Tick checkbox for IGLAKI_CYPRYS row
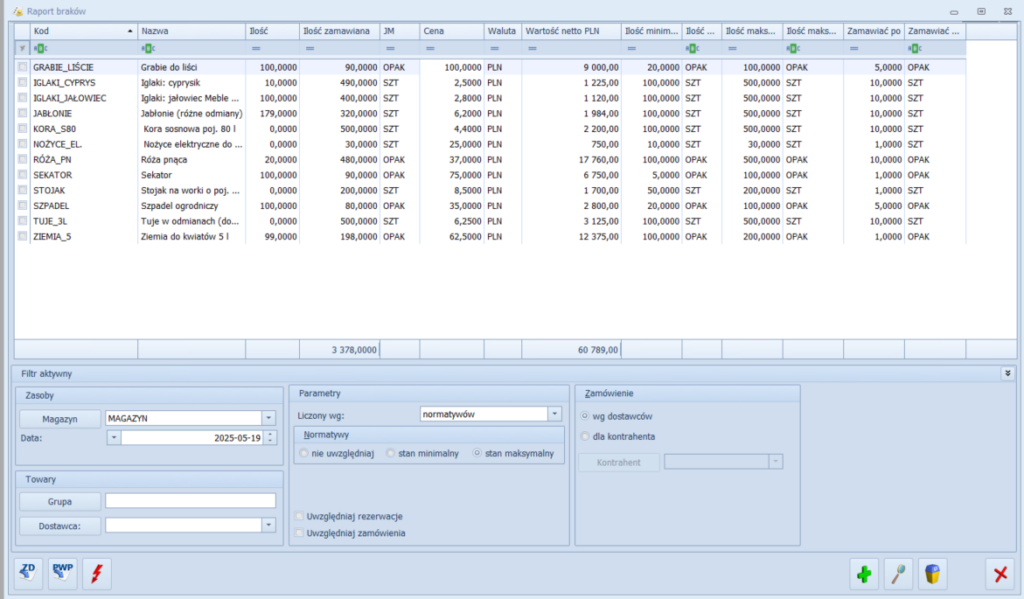1024x599 pixels. coord(23,83)
